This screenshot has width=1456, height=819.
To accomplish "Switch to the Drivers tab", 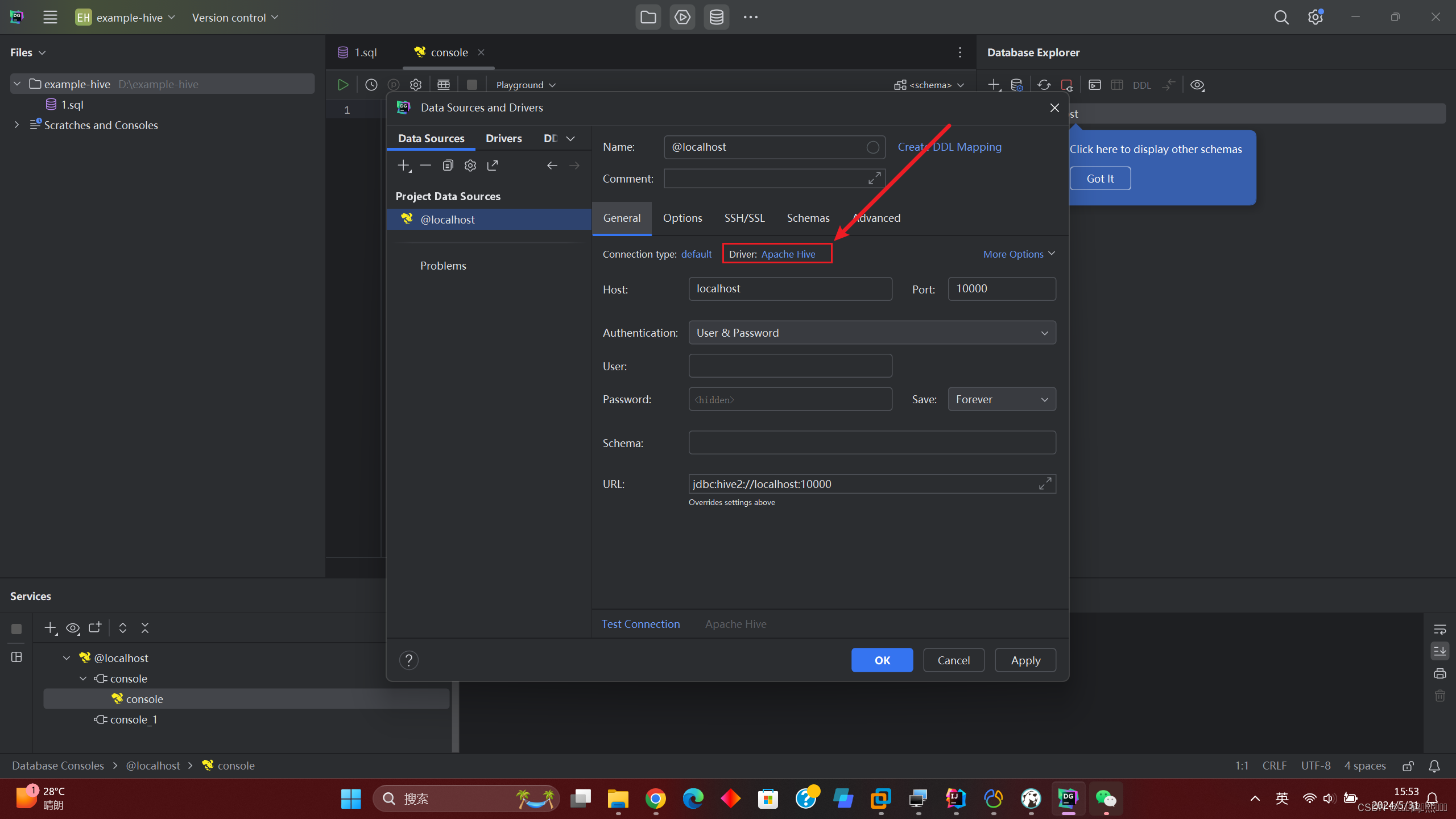I will coord(503,138).
